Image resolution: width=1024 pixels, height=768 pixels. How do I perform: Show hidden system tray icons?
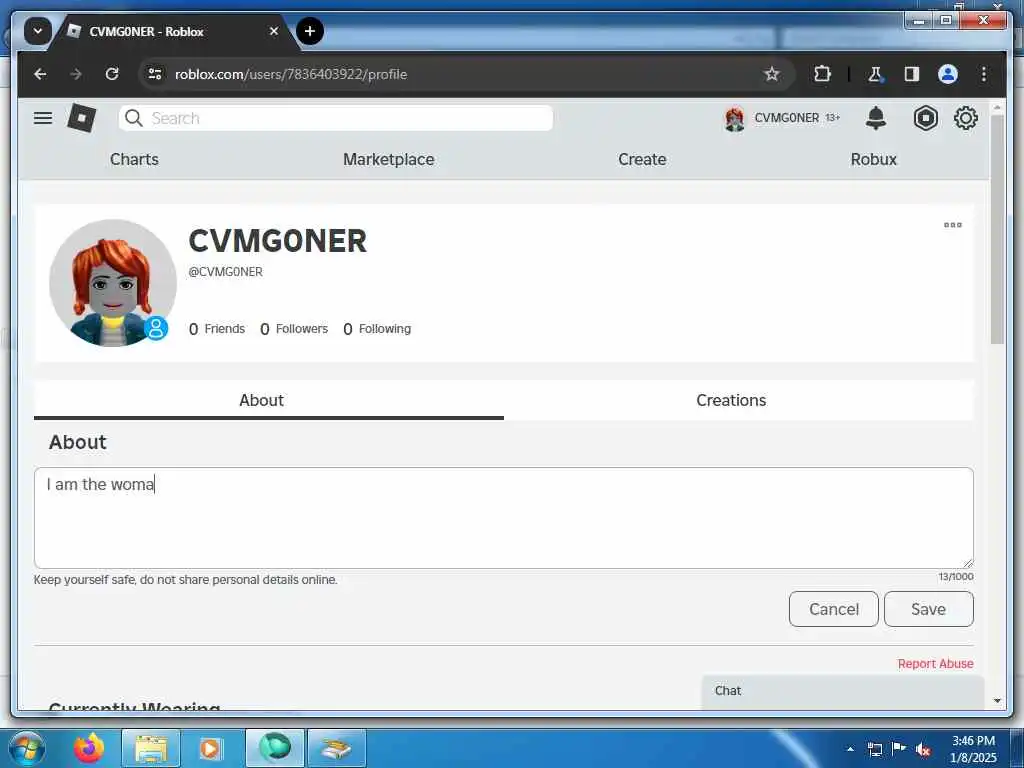tap(850, 749)
